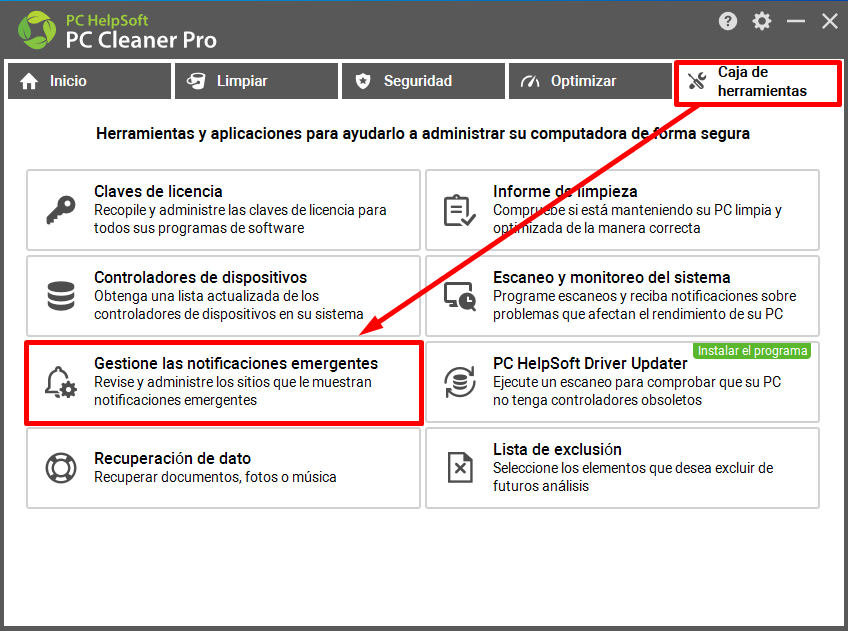The image size is (848, 631).
Task: Click the bell-gear icon for notificaciones emergentes
Action: (x=61, y=382)
